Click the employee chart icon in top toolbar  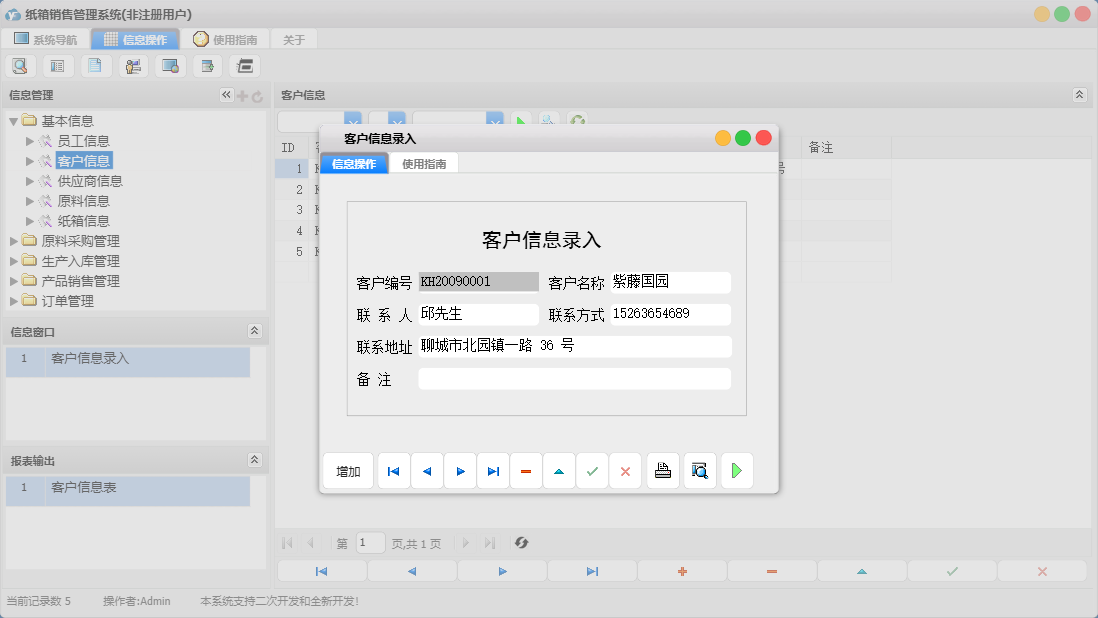(x=133, y=65)
